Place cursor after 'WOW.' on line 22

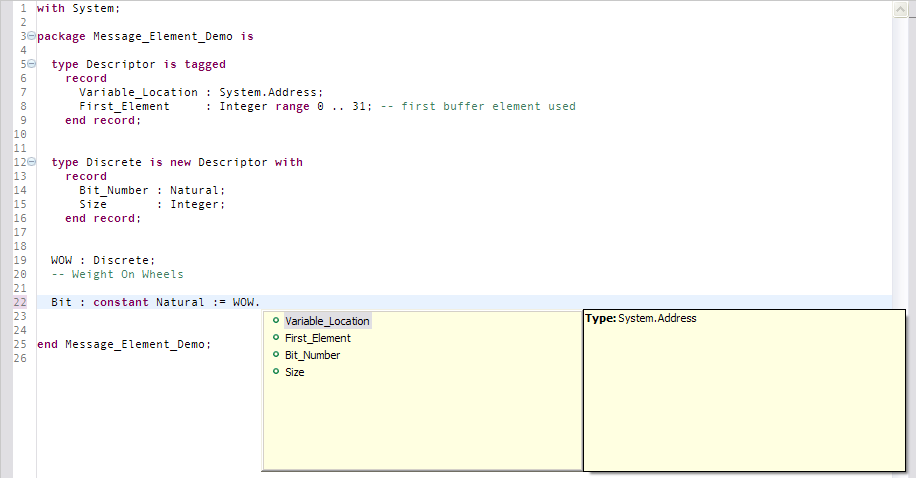point(261,302)
